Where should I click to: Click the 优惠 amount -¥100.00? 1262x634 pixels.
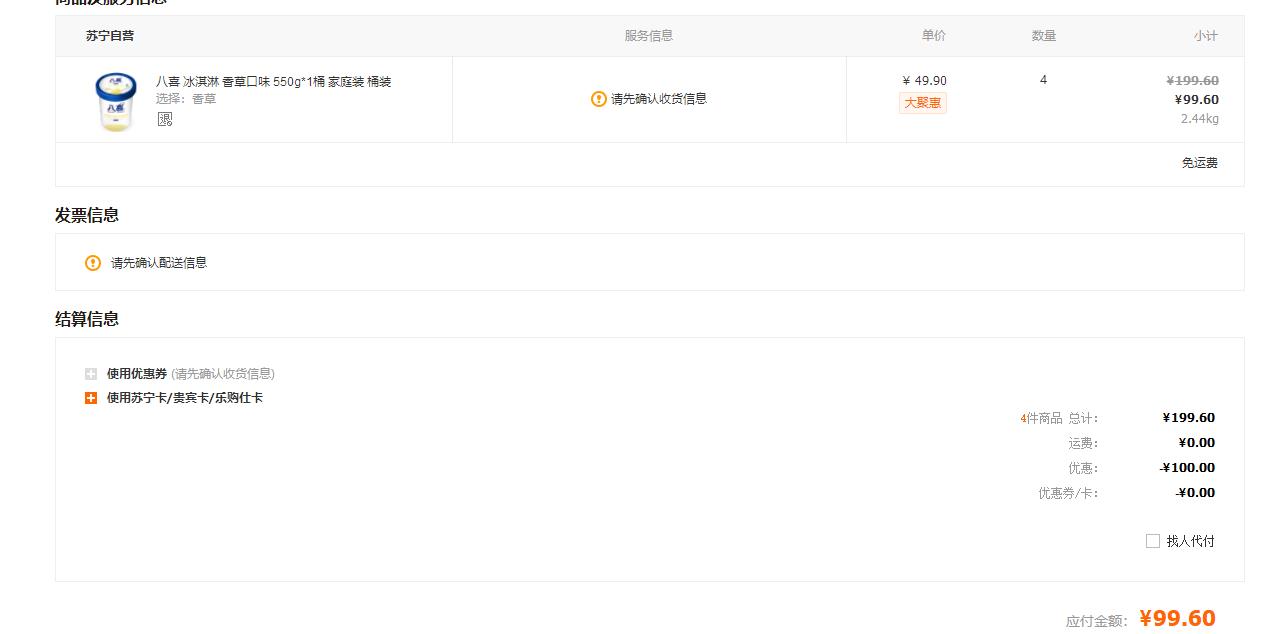[x=1188, y=468]
